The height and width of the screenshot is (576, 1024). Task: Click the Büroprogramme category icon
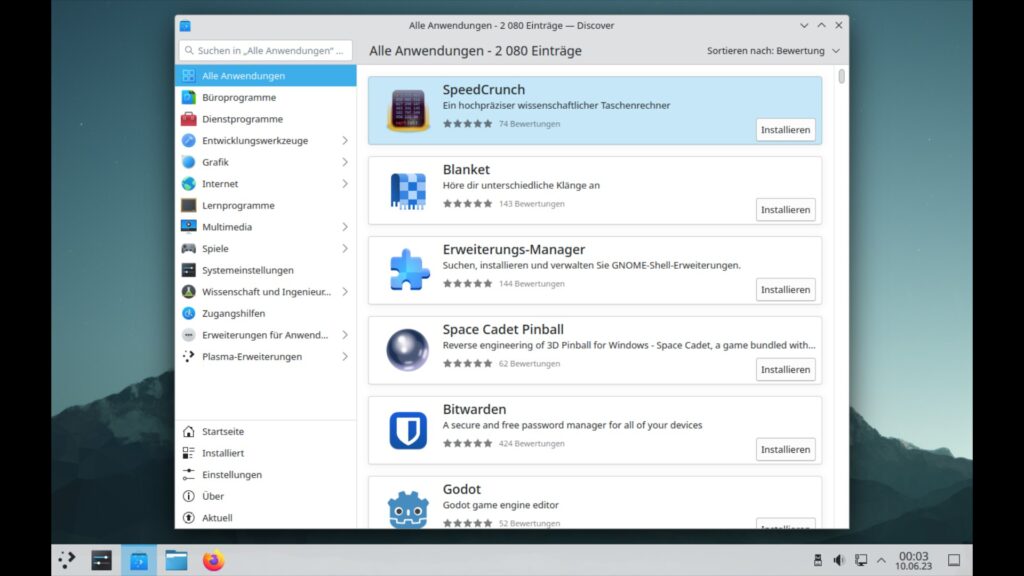click(x=189, y=97)
